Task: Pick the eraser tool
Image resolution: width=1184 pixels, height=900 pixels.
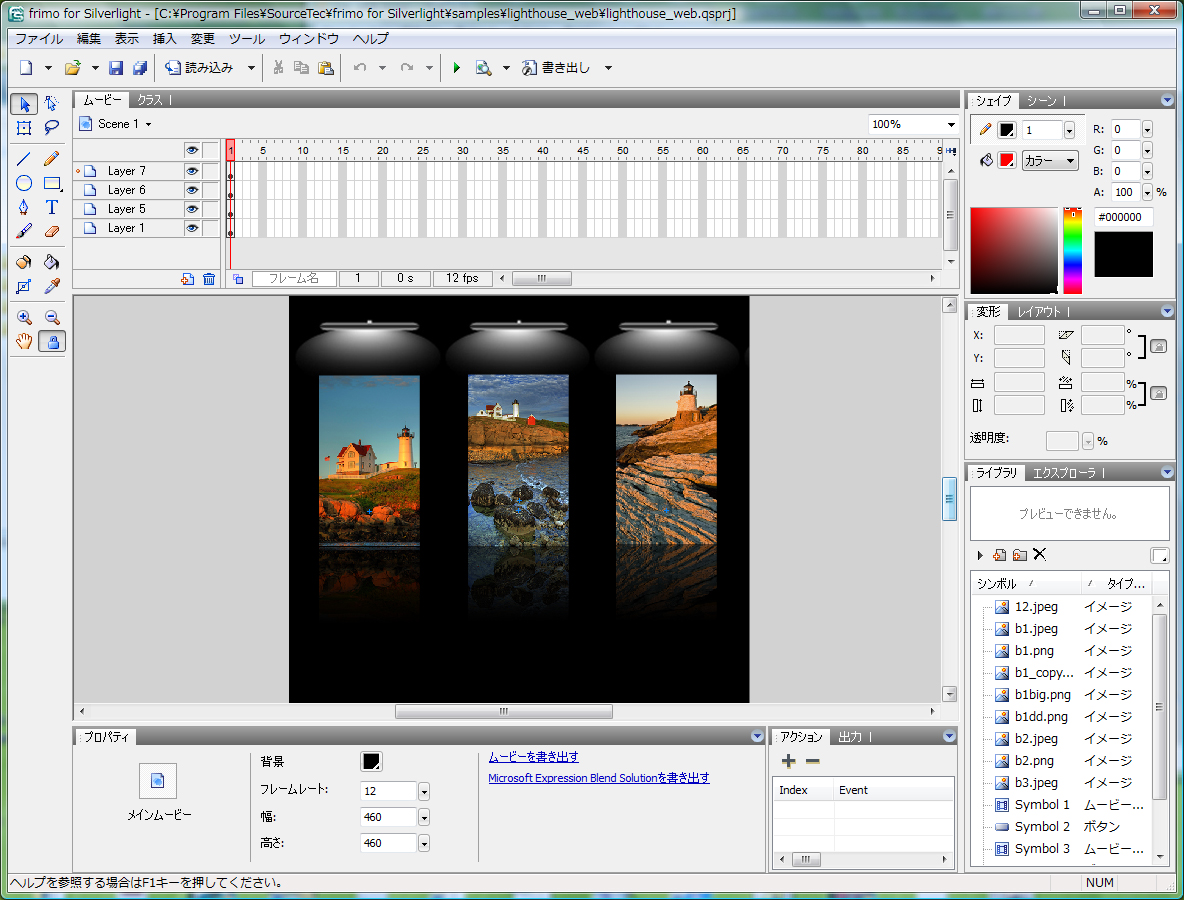Action: tap(51, 231)
